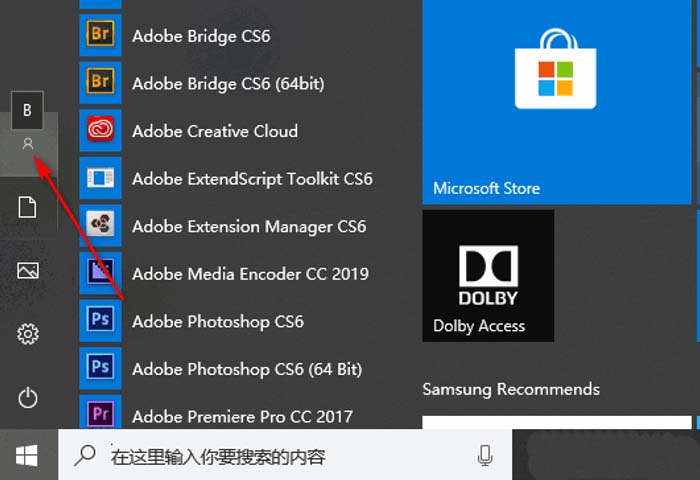700x480 pixels.
Task: Open the Dolby Access tile
Action: tap(488, 276)
